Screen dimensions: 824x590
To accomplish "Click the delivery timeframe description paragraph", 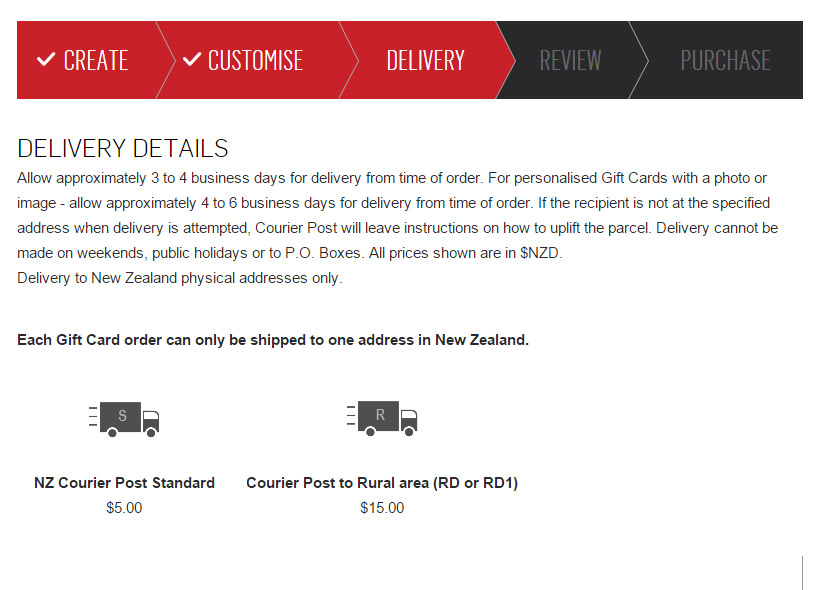I will (x=397, y=216).
